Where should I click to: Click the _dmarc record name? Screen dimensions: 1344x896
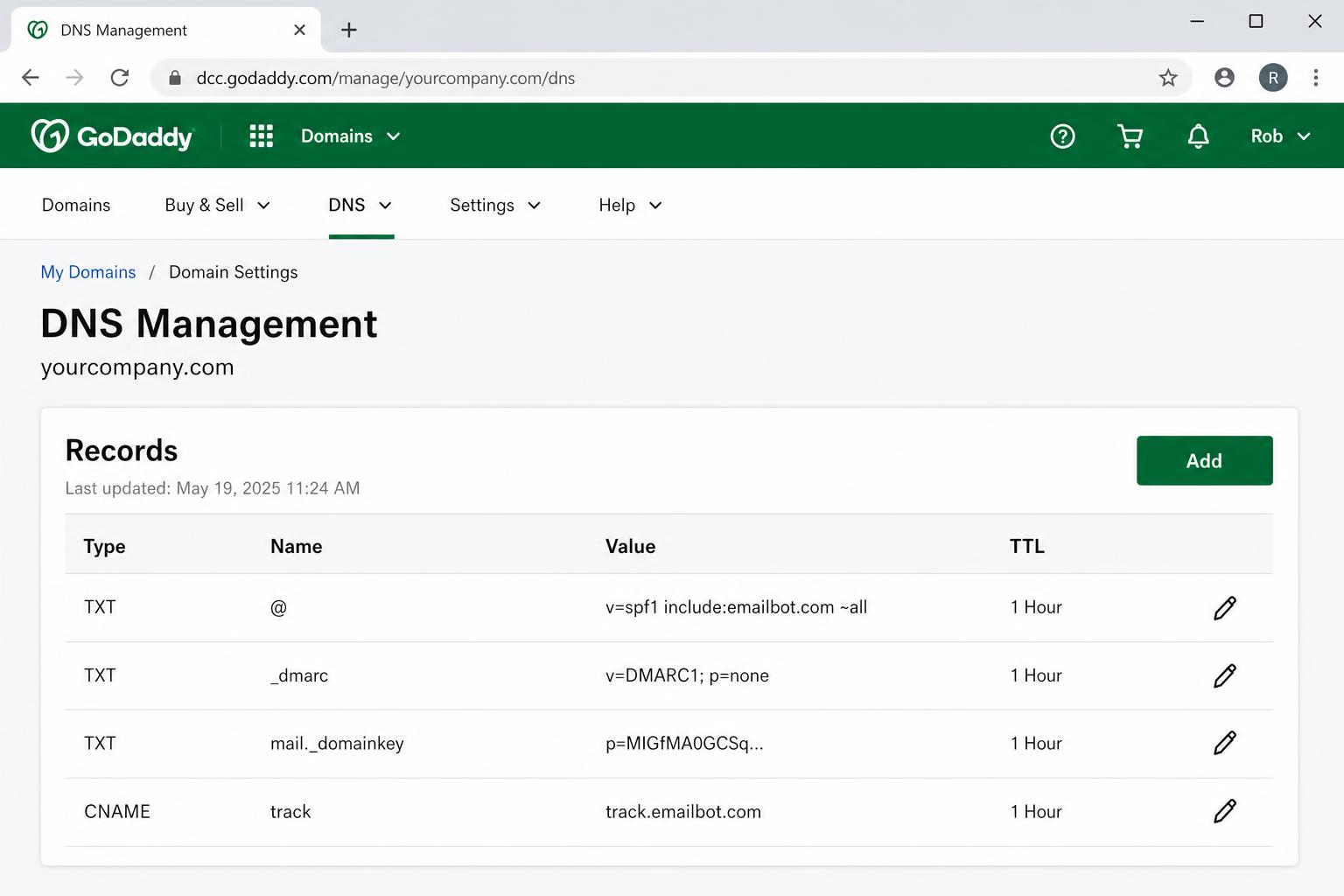coord(299,675)
